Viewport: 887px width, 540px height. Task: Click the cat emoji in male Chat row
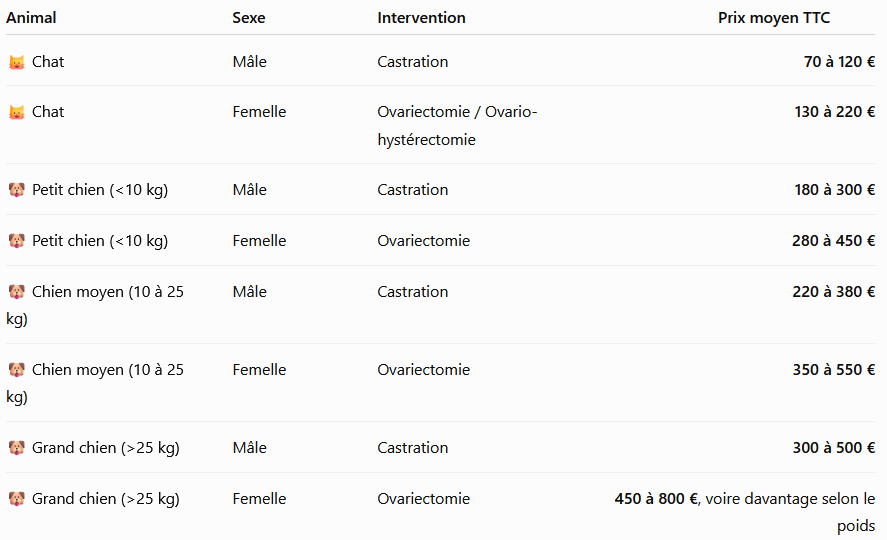[x=17, y=62]
